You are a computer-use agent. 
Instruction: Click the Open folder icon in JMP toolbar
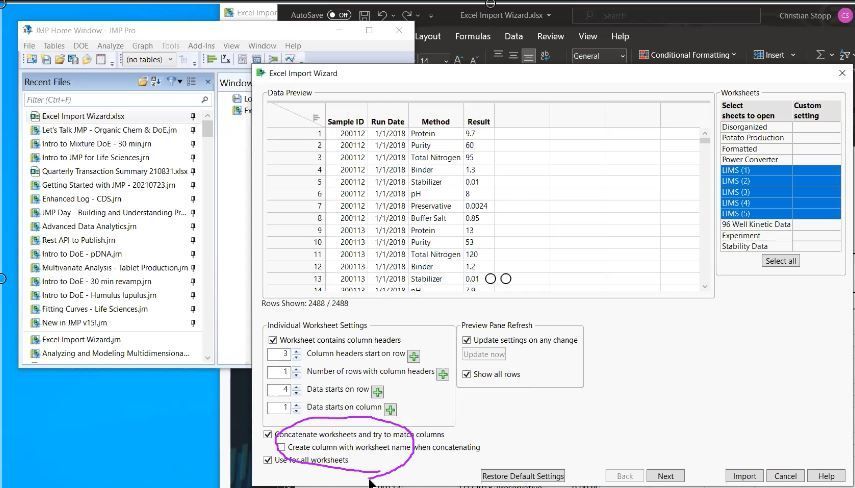60,59
